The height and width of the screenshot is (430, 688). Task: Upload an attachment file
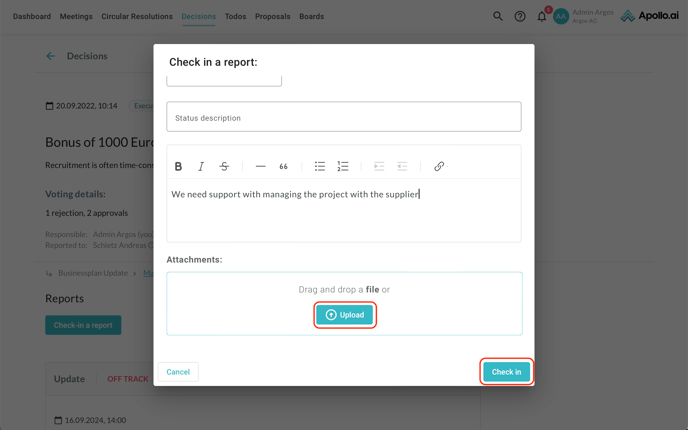pos(345,315)
